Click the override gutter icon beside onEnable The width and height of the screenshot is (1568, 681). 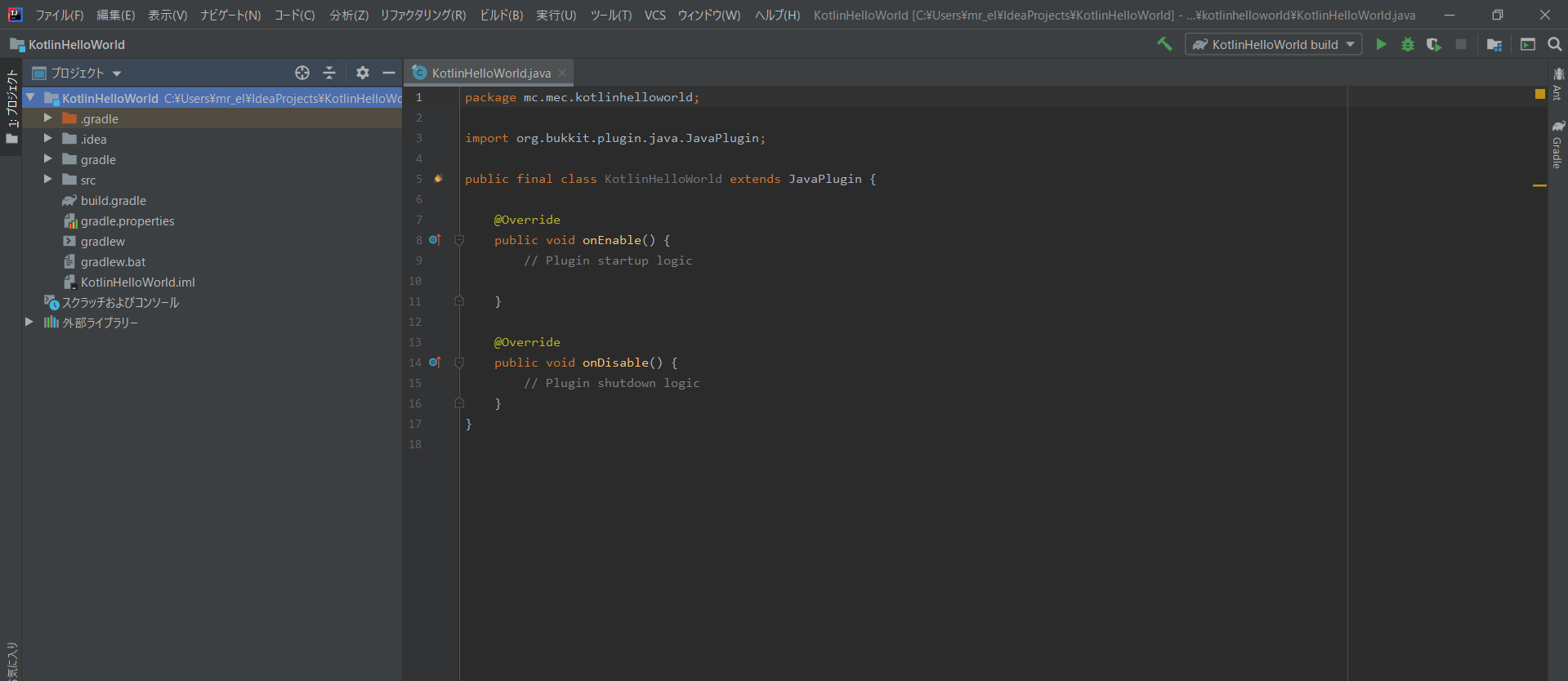pos(435,240)
